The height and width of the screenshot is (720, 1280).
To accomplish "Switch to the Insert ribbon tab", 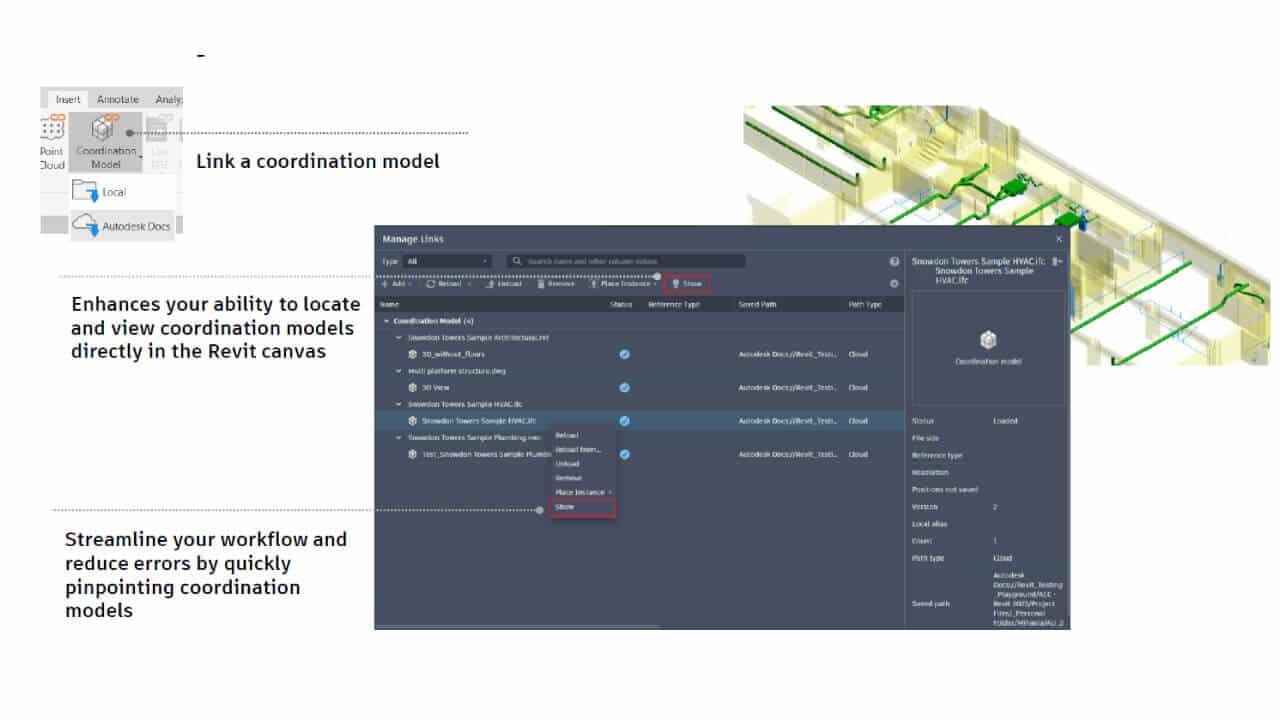I will pyautogui.click(x=68, y=100).
